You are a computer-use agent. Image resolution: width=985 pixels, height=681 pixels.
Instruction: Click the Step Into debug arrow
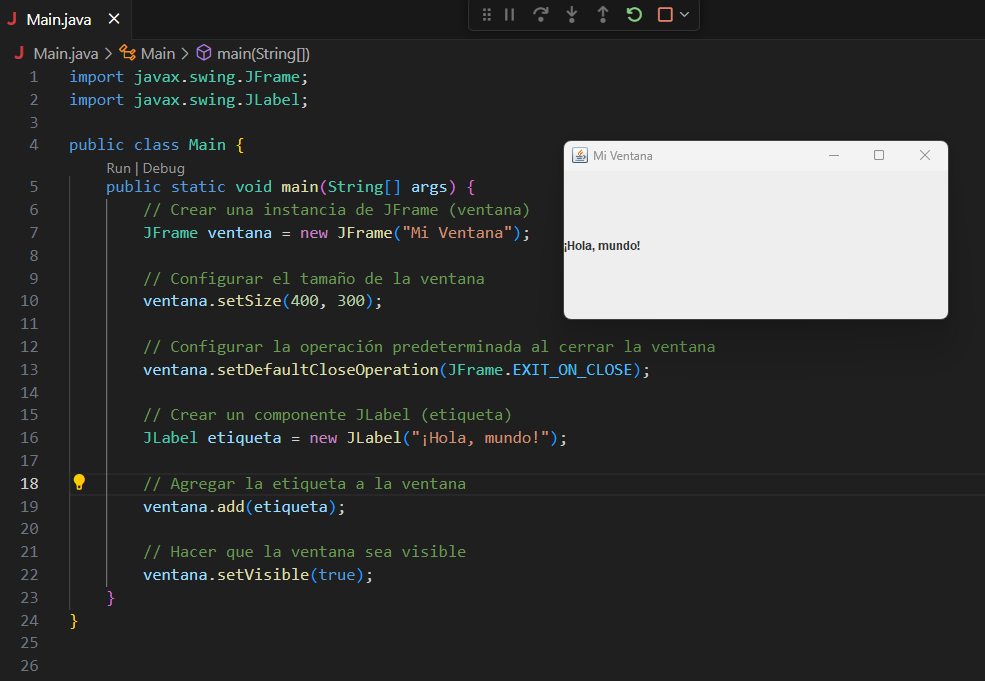572,14
